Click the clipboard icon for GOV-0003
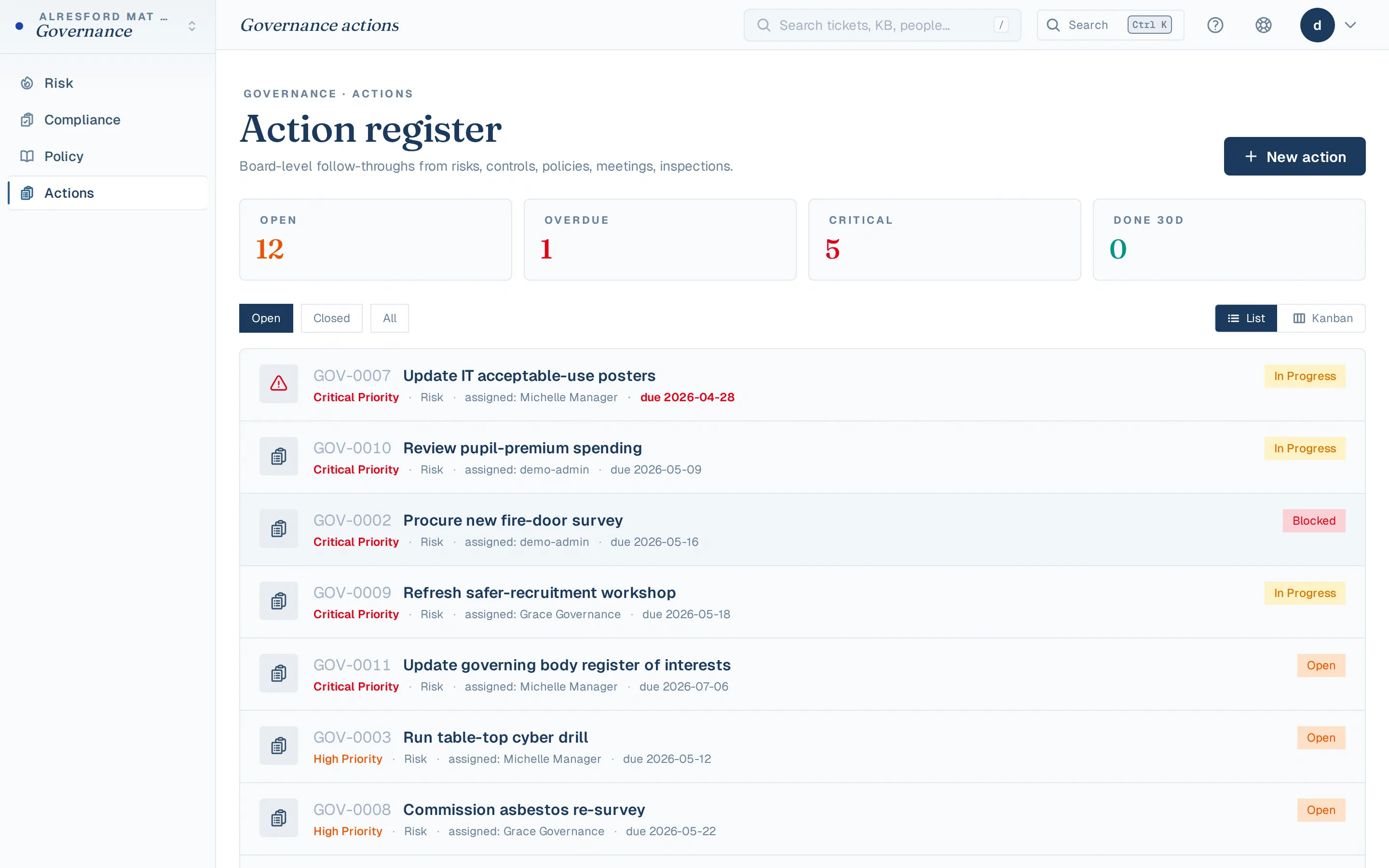1389x868 pixels. (278, 745)
